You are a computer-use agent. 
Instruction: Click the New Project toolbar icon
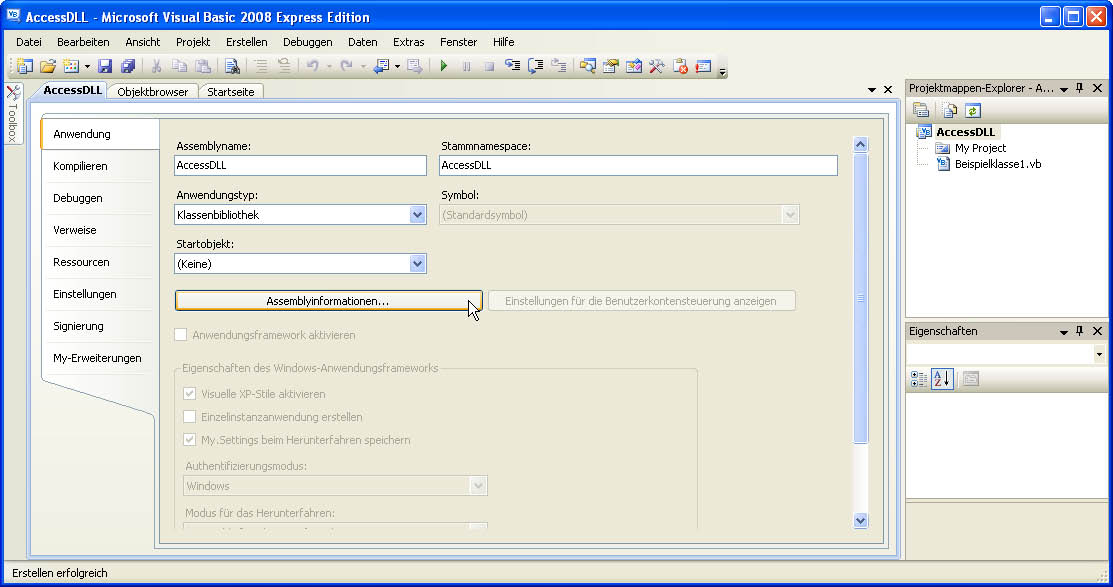pyautogui.click(x=24, y=67)
